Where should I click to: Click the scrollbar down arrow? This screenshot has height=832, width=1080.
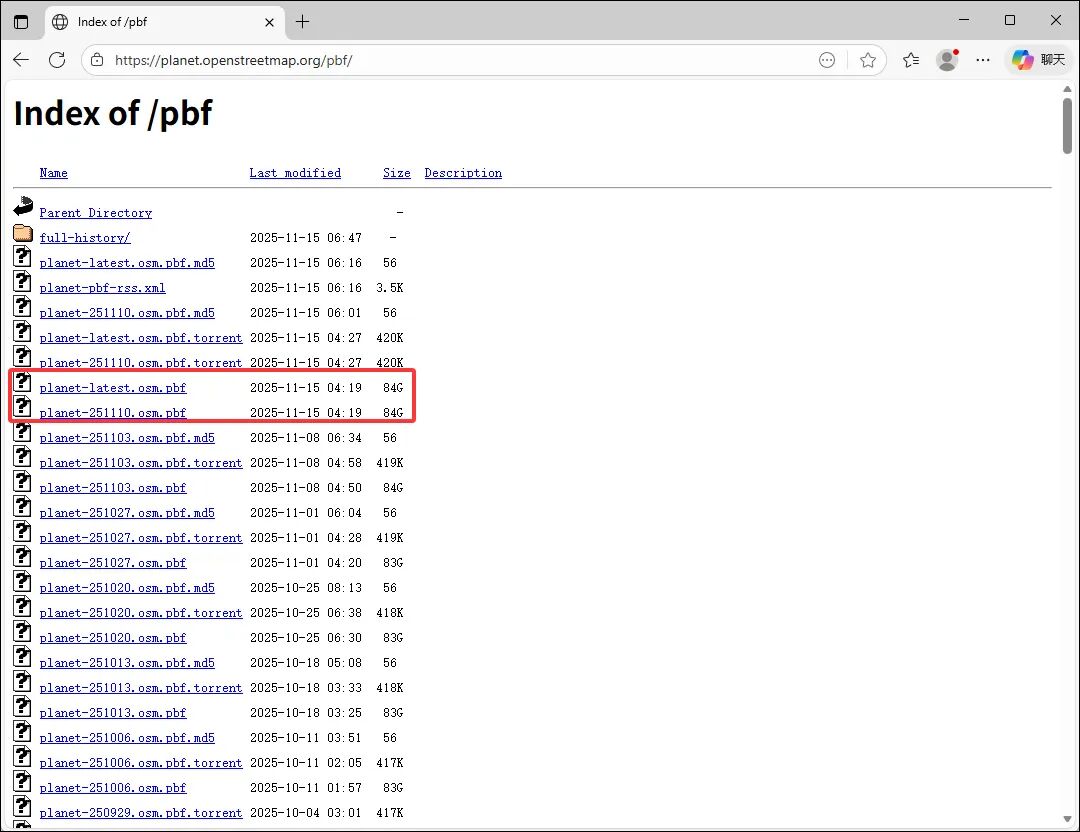(x=1067, y=819)
